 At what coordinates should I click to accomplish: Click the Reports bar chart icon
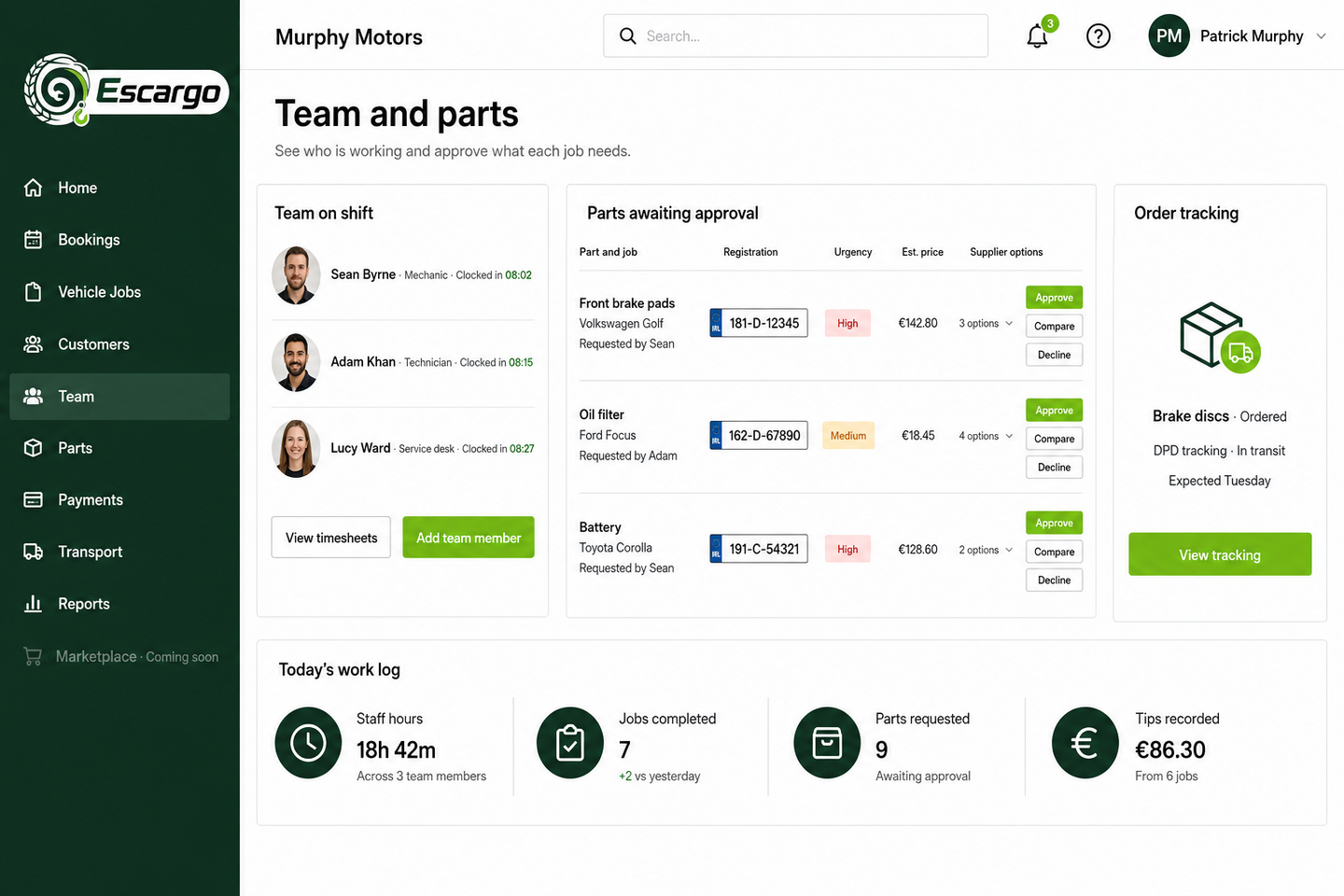33,604
